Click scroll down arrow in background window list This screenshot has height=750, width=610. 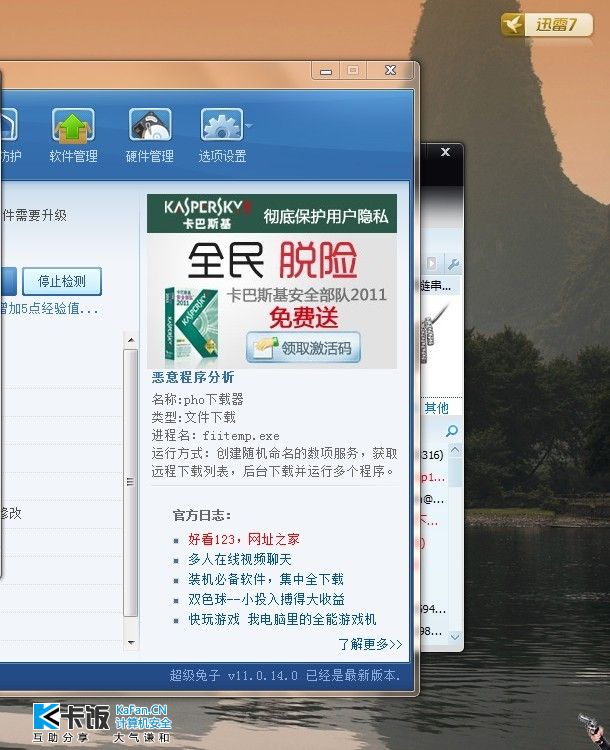pyautogui.click(x=455, y=637)
